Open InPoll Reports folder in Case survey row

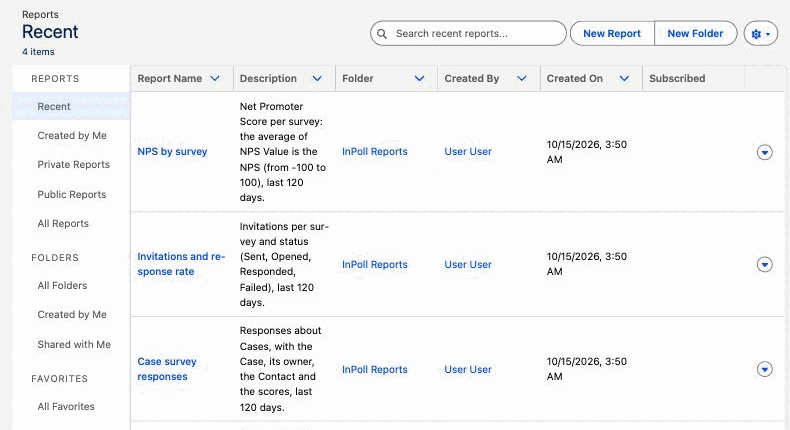point(375,370)
